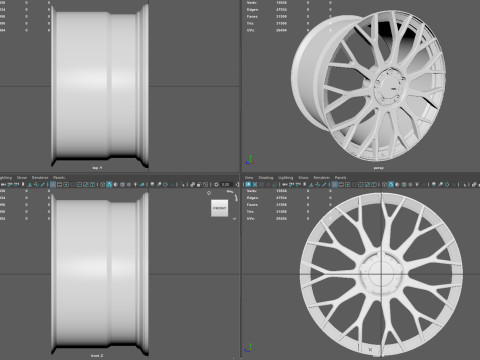Open Lighting menu next to Shading
This screenshot has height=360, width=480.
286,178
